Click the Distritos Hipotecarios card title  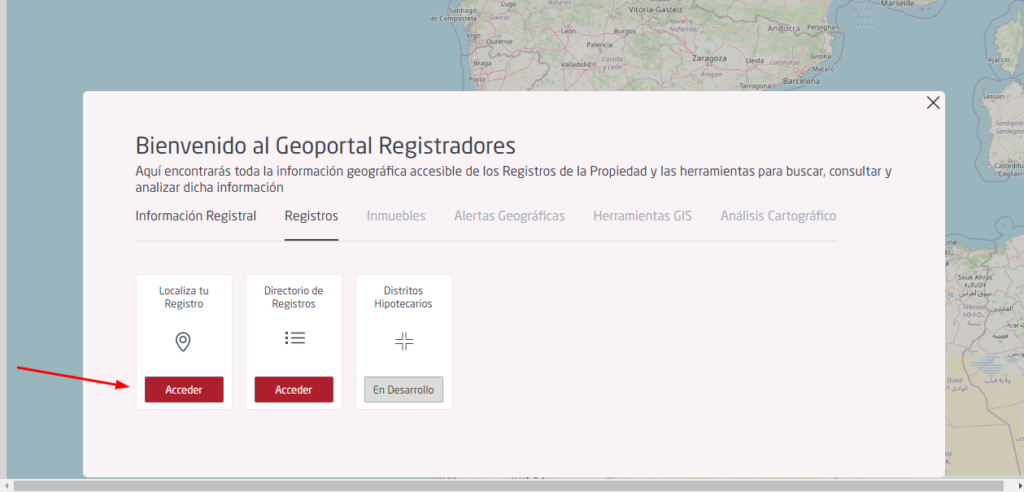coord(404,297)
